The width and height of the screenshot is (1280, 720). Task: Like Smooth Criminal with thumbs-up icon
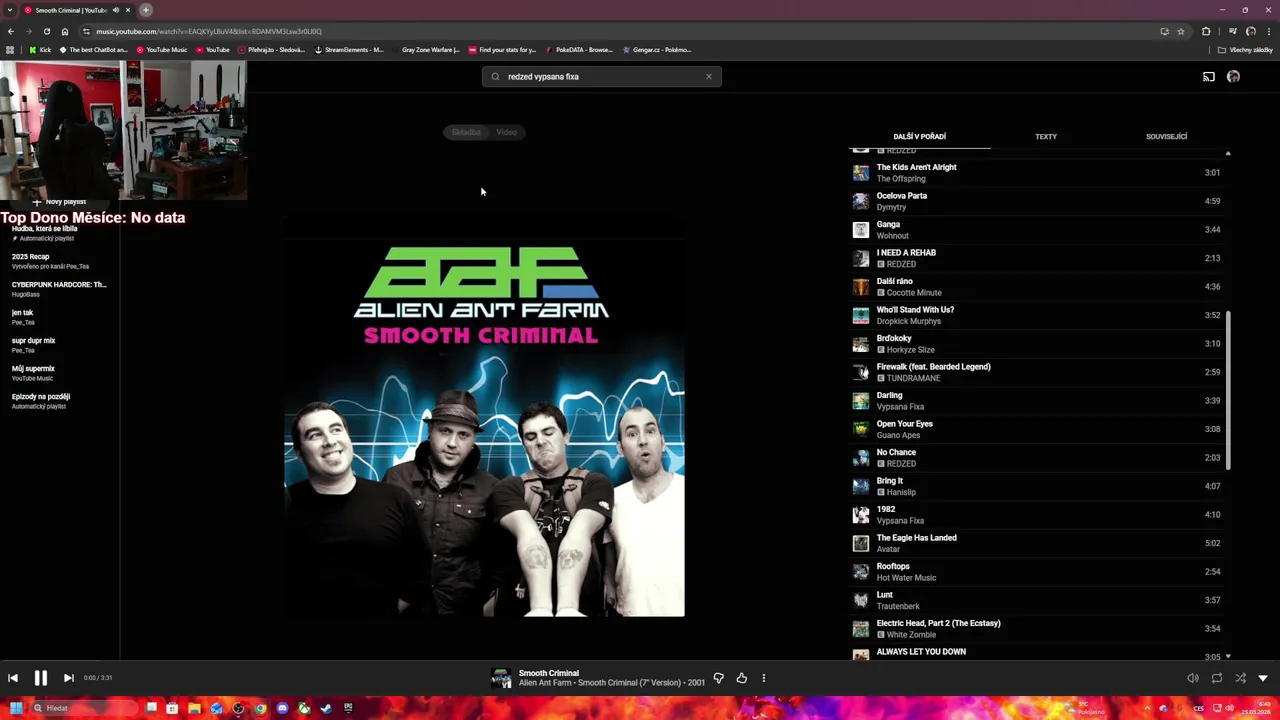point(741,678)
